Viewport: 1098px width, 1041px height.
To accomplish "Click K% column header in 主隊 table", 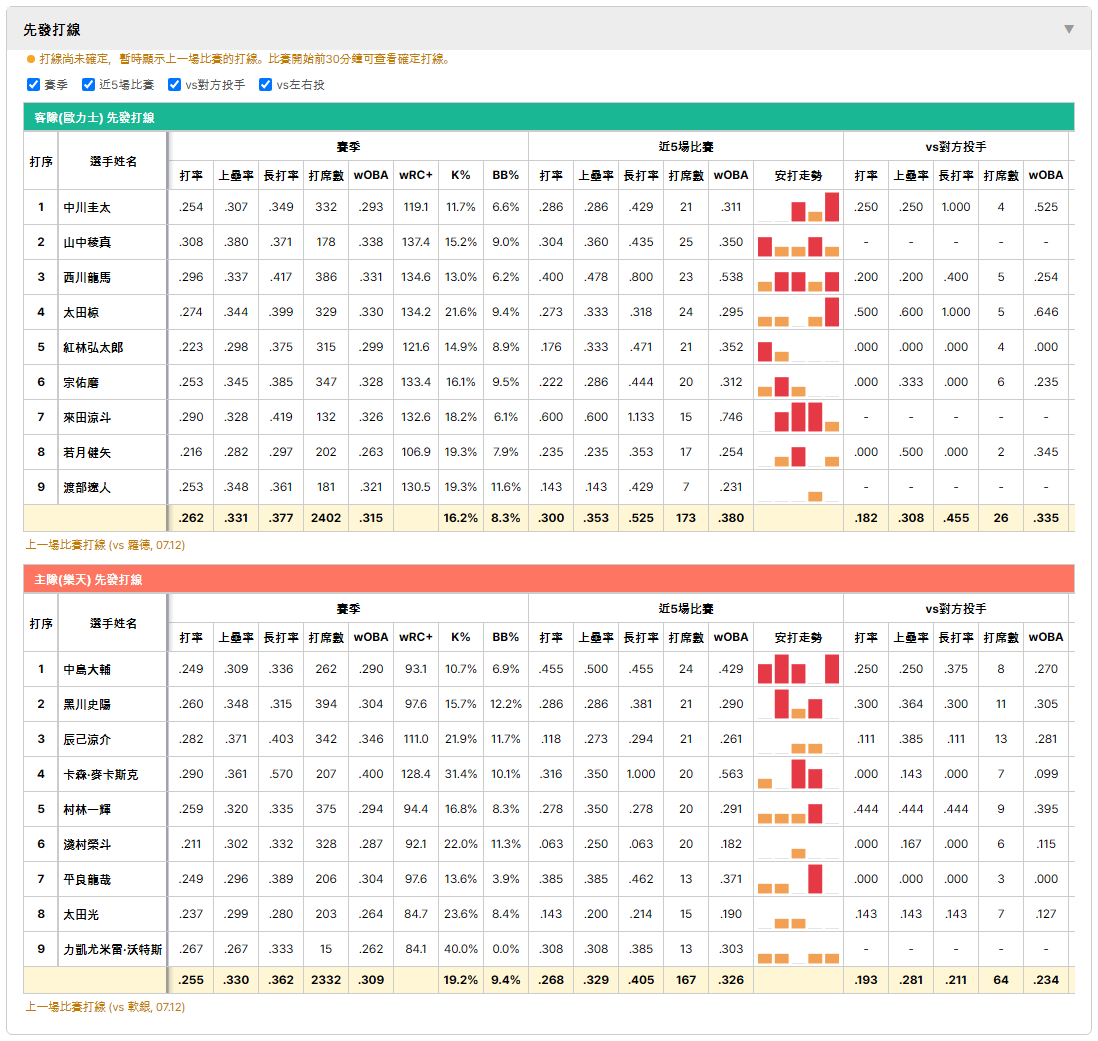I will [461, 637].
